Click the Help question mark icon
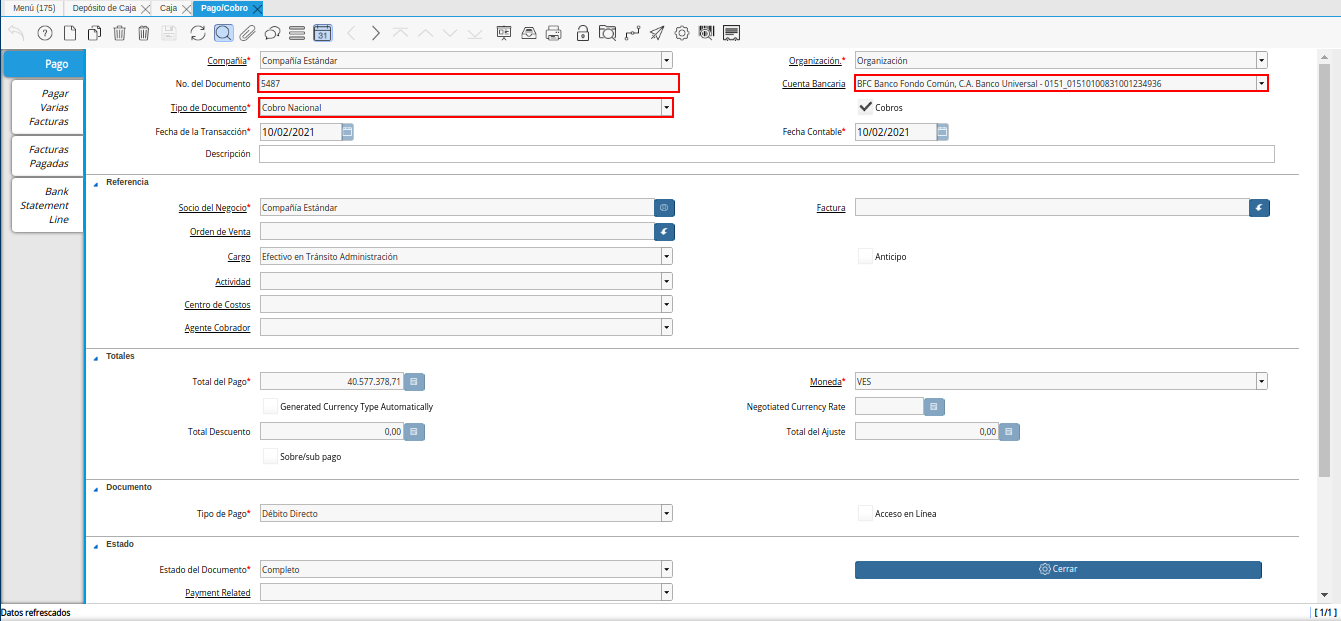1341x621 pixels. pyautogui.click(x=44, y=33)
